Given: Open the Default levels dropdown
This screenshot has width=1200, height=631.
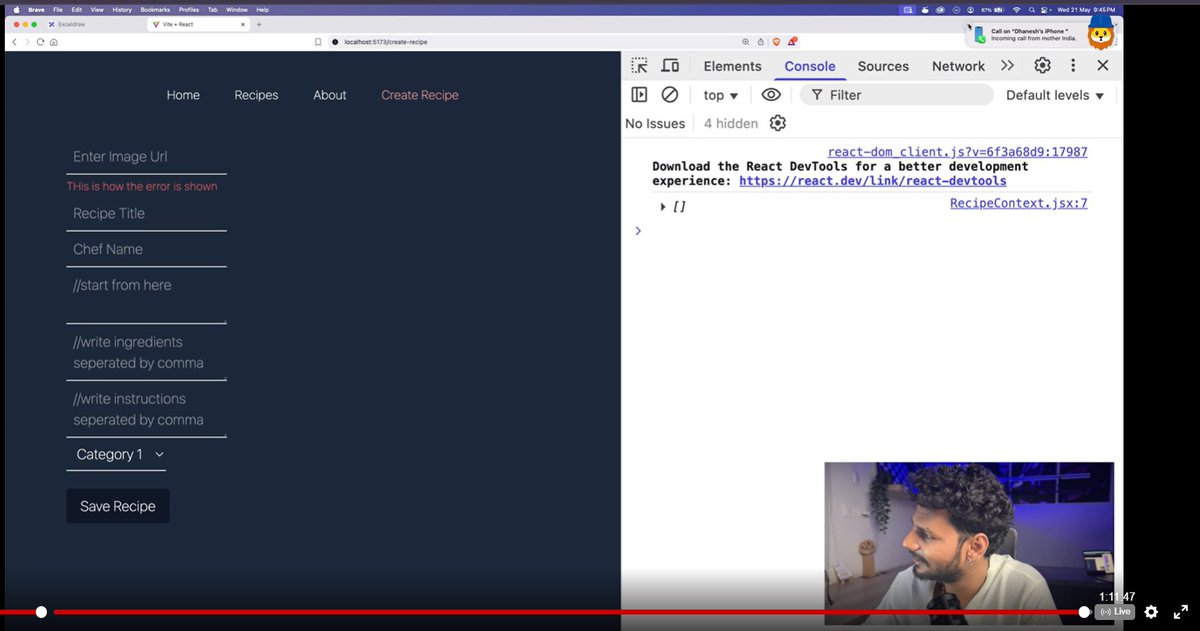Looking at the screenshot, I should [1054, 94].
